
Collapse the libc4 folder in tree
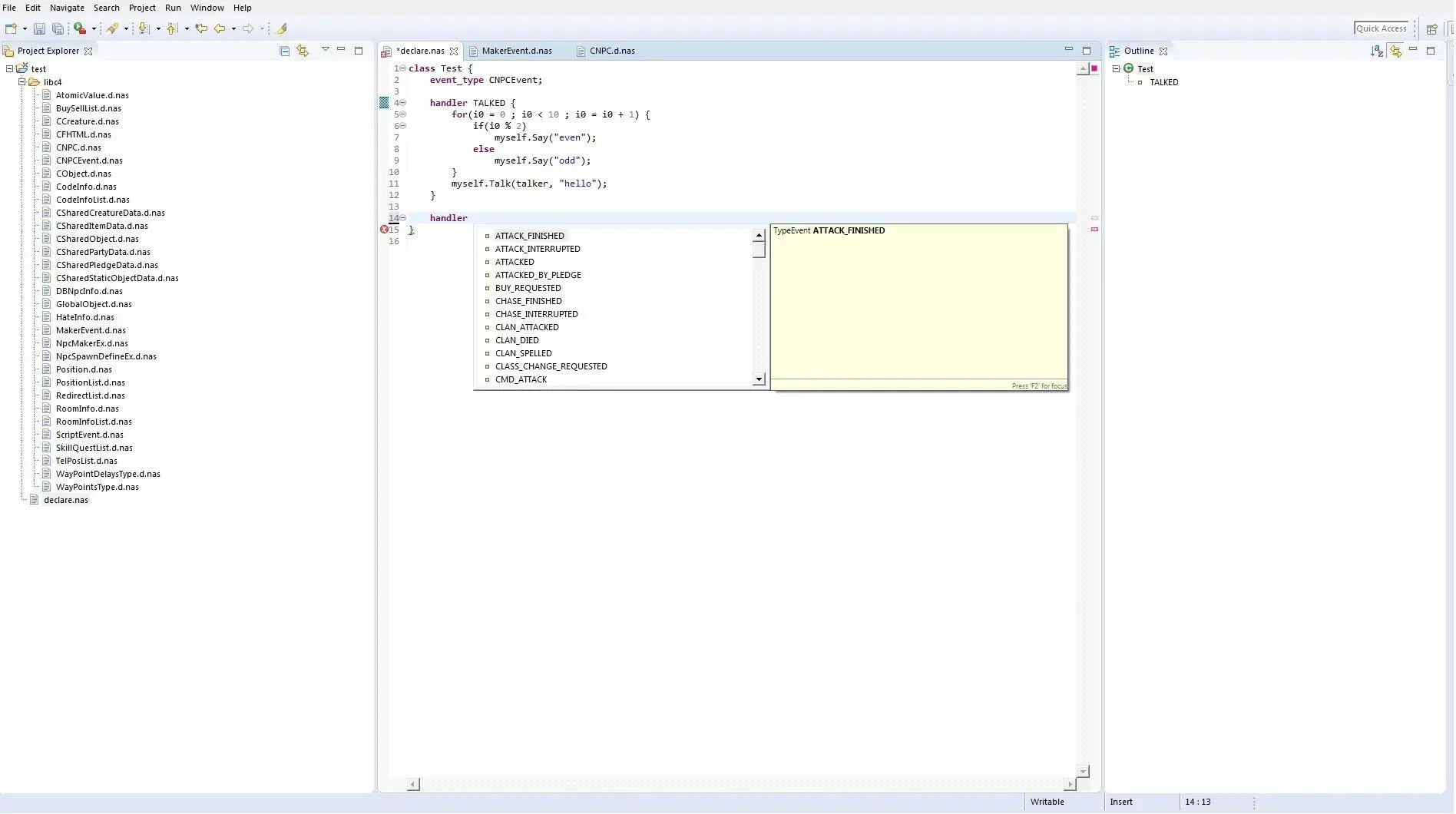22,81
